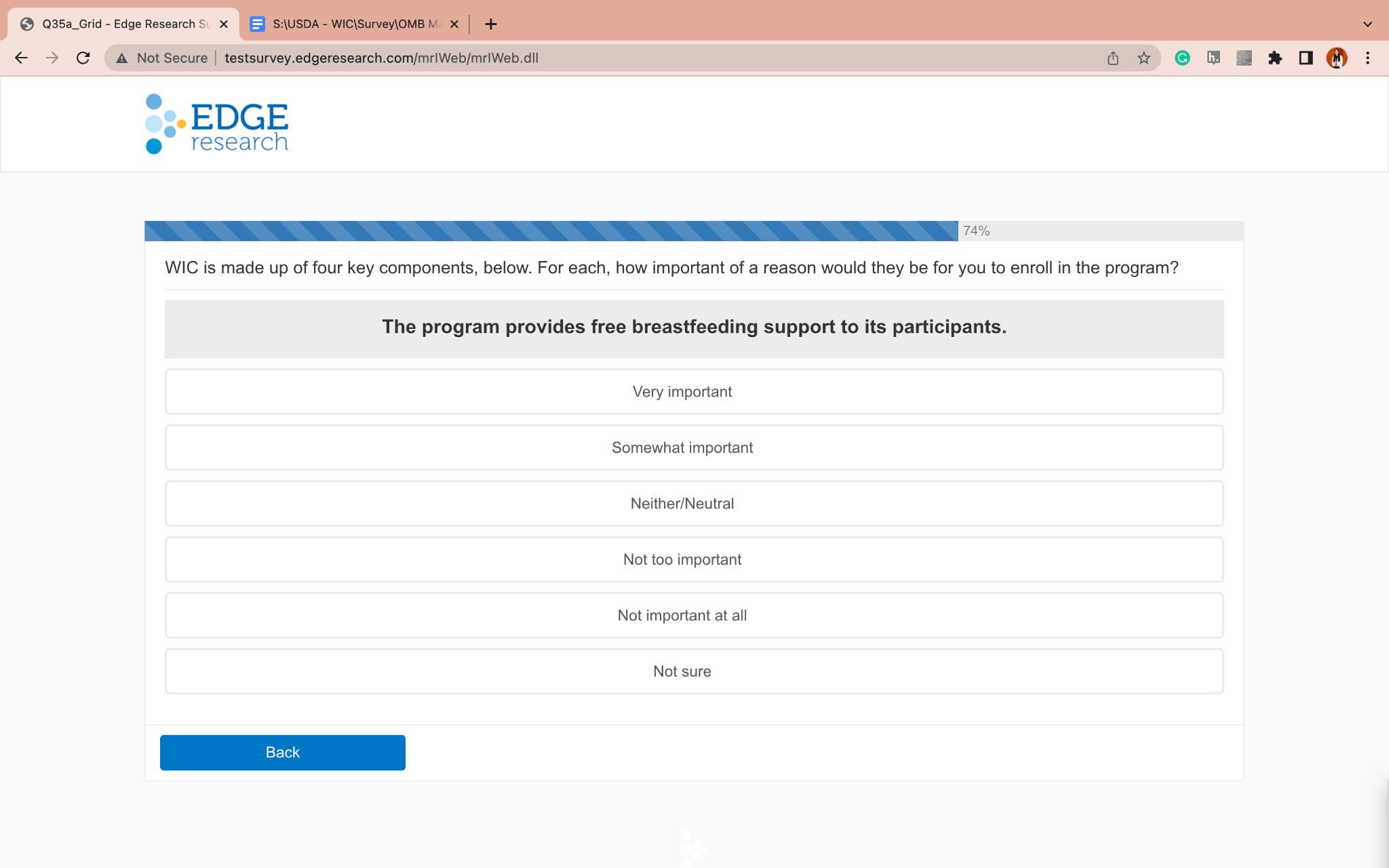Bookmark this page with star icon
1389x868 pixels.
[x=1144, y=58]
